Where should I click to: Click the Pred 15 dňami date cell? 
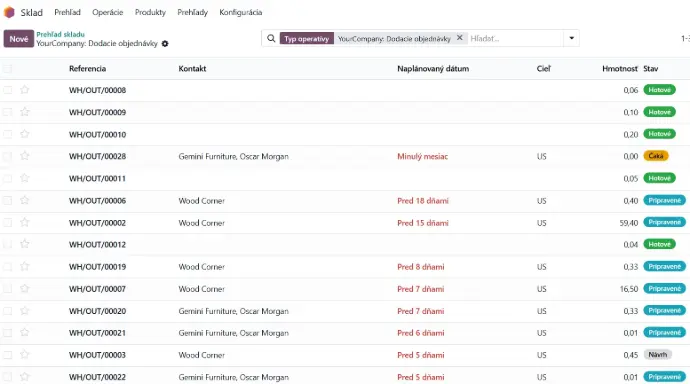[423, 223]
